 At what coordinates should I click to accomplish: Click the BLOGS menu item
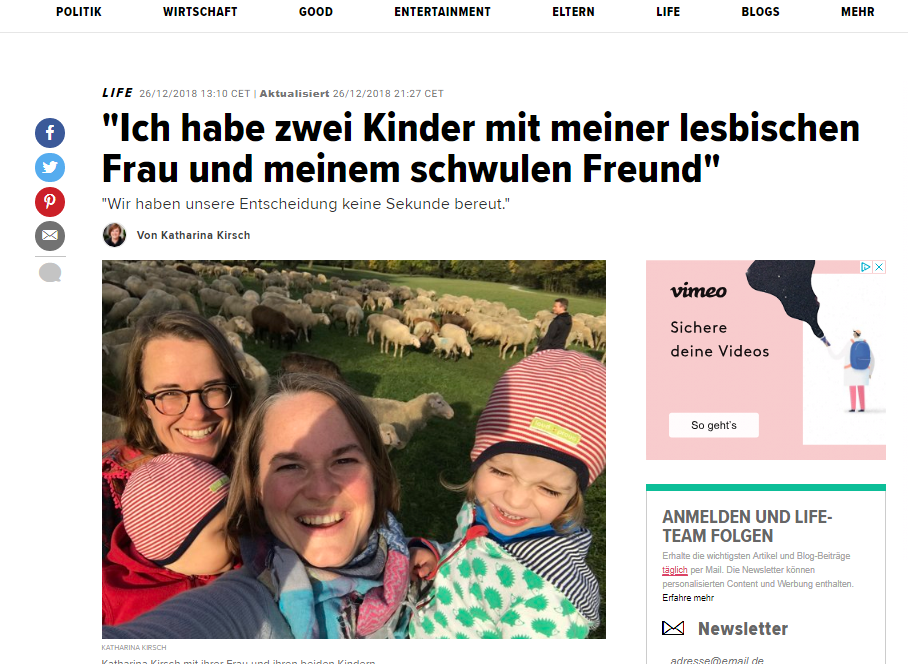(x=760, y=12)
